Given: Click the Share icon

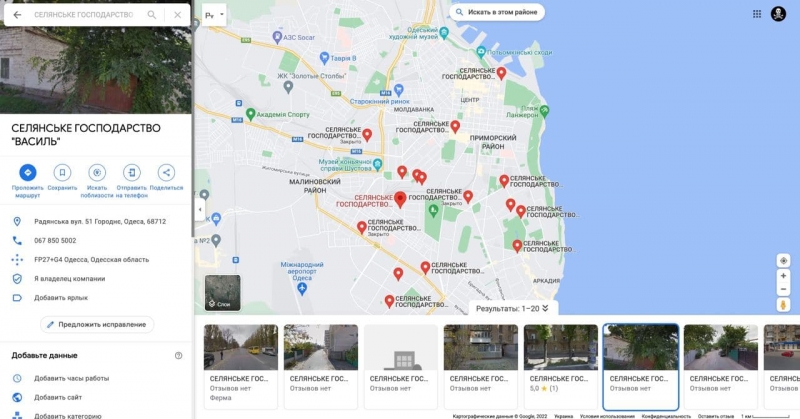Looking at the screenshot, I should [166, 173].
